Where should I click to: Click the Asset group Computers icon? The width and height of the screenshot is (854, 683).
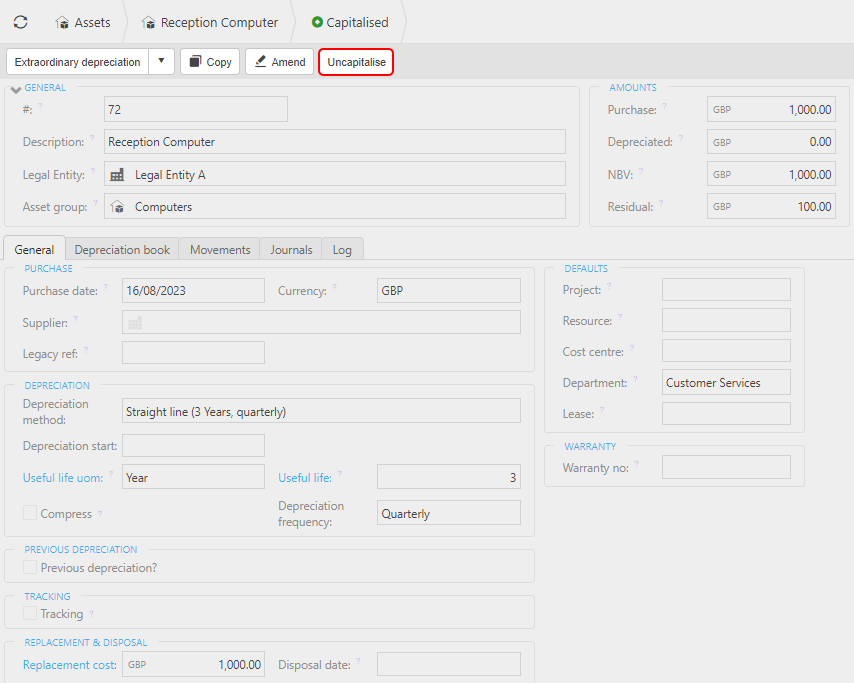pos(117,207)
